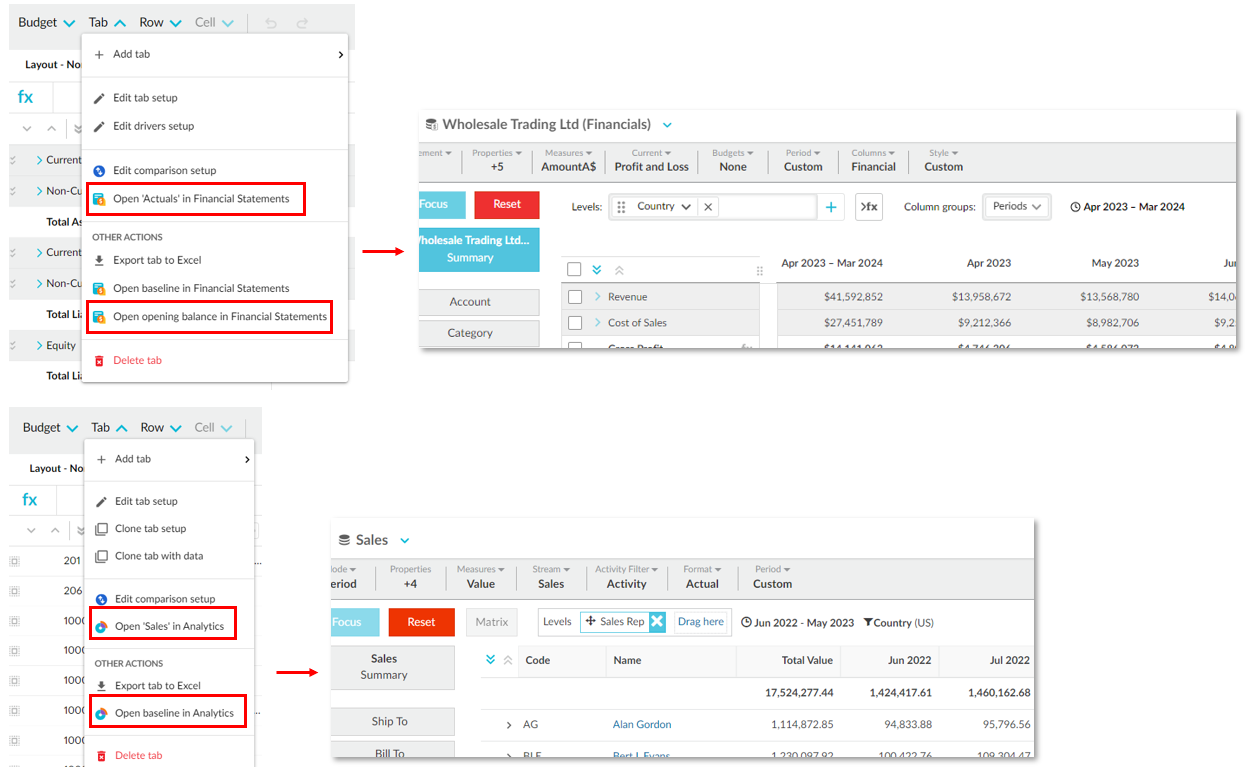The height and width of the screenshot is (767, 1254).
Task: Click the >fx button next to Levels
Action: coord(868,207)
